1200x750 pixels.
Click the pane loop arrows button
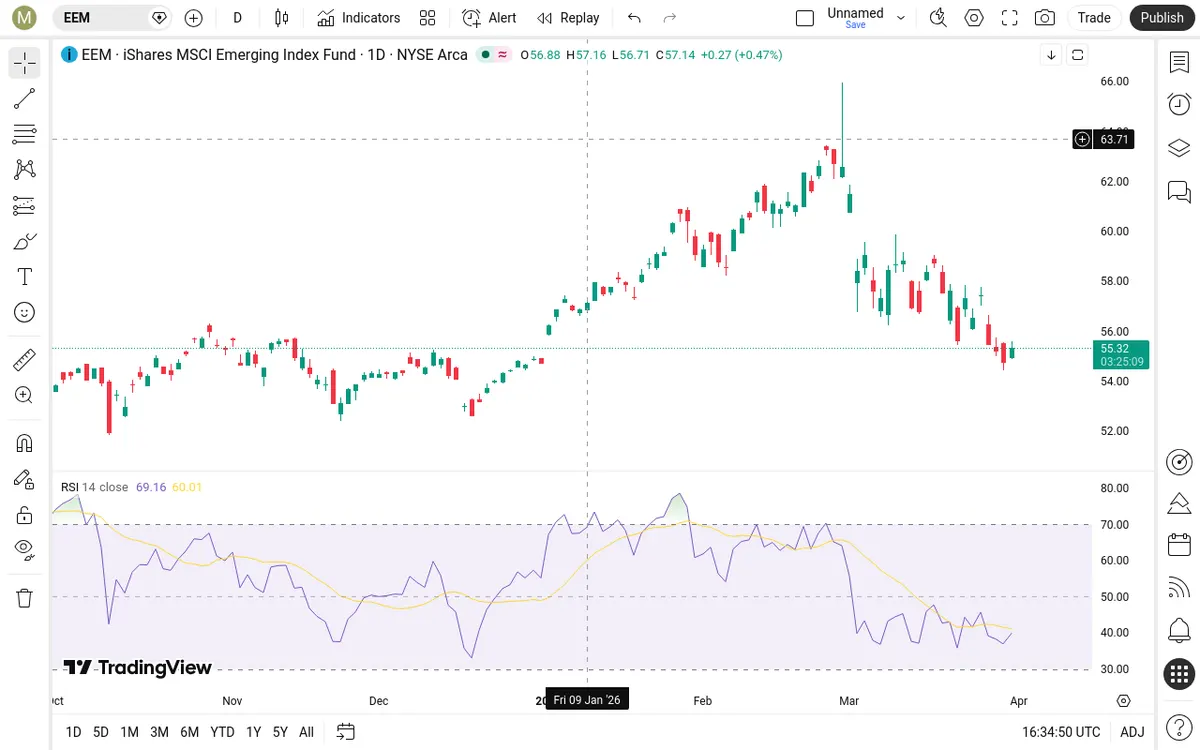point(1077,55)
